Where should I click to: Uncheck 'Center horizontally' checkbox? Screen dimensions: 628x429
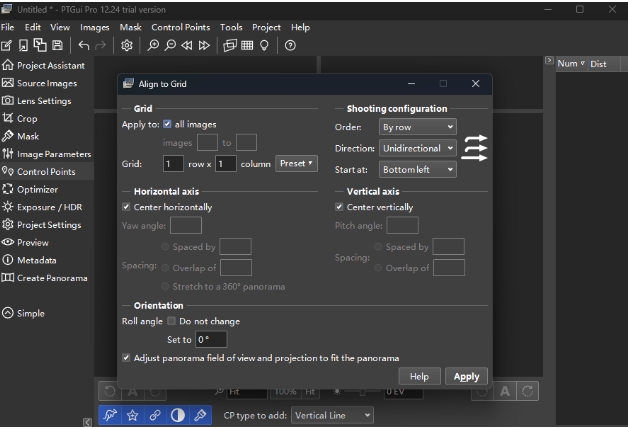tap(126, 207)
